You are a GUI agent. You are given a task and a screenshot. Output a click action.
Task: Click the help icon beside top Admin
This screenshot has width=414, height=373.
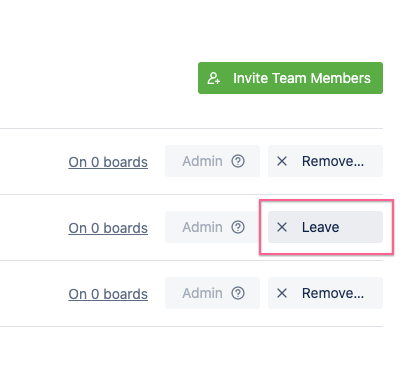(238, 161)
